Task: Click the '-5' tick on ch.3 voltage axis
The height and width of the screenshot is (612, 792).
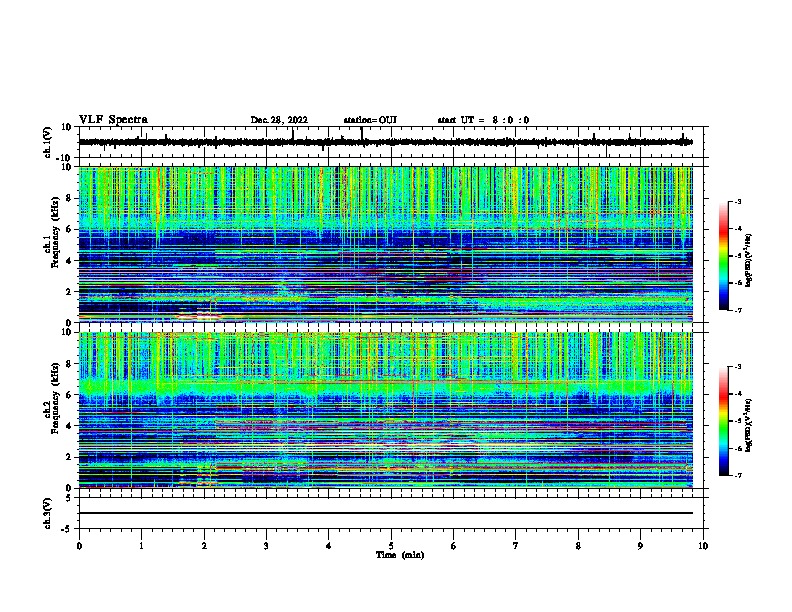Action: point(68,529)
